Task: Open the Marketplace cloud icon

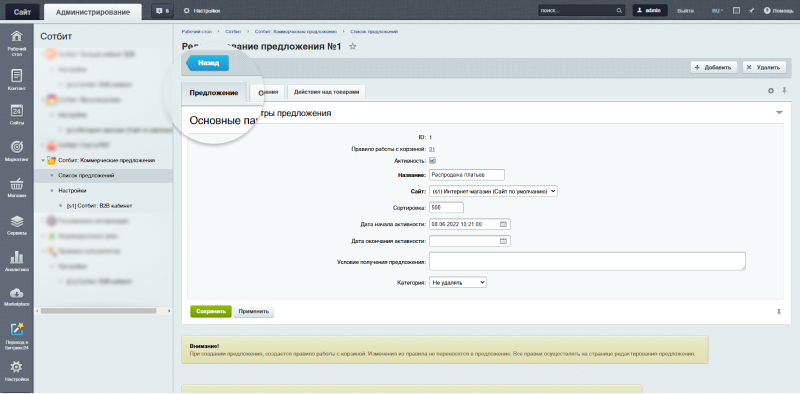Action: click(x=17, y=293)
